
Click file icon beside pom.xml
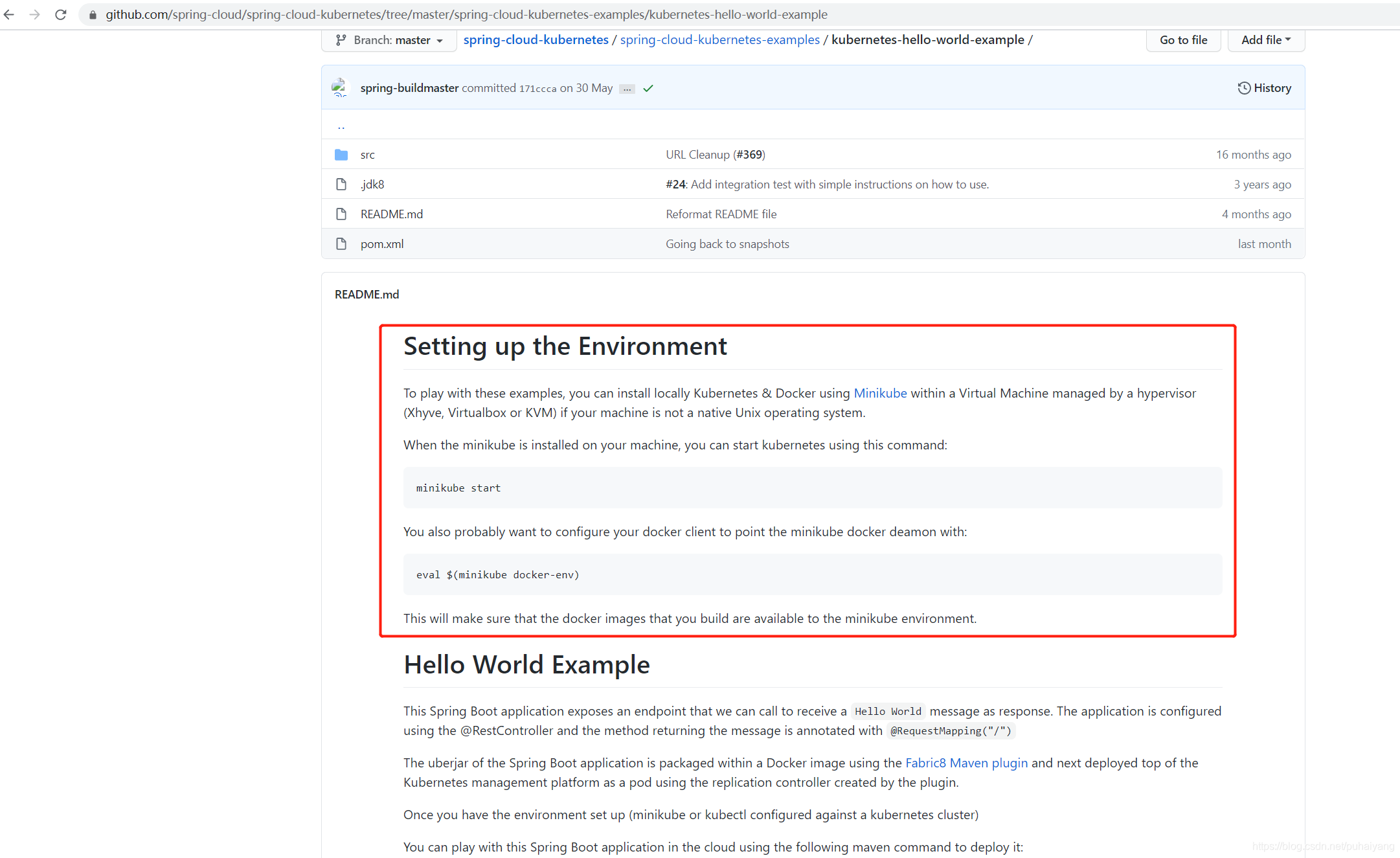341,244
